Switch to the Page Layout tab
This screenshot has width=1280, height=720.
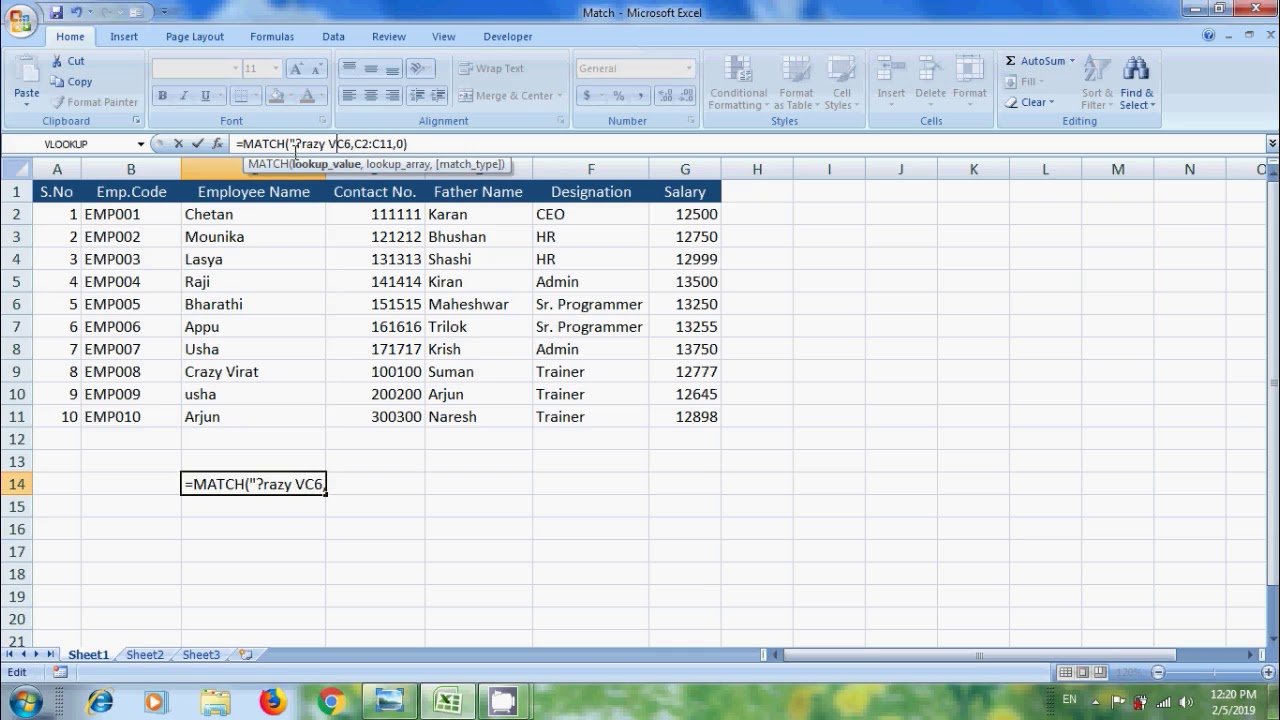click(195, 37)
